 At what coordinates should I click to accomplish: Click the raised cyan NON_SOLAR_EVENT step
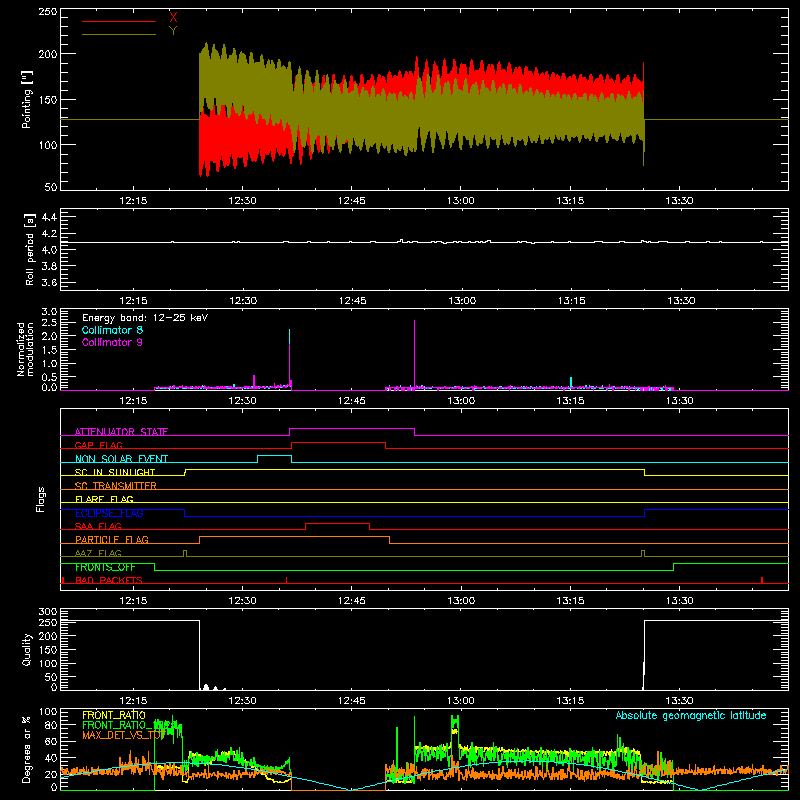click(x=274, y=456)
